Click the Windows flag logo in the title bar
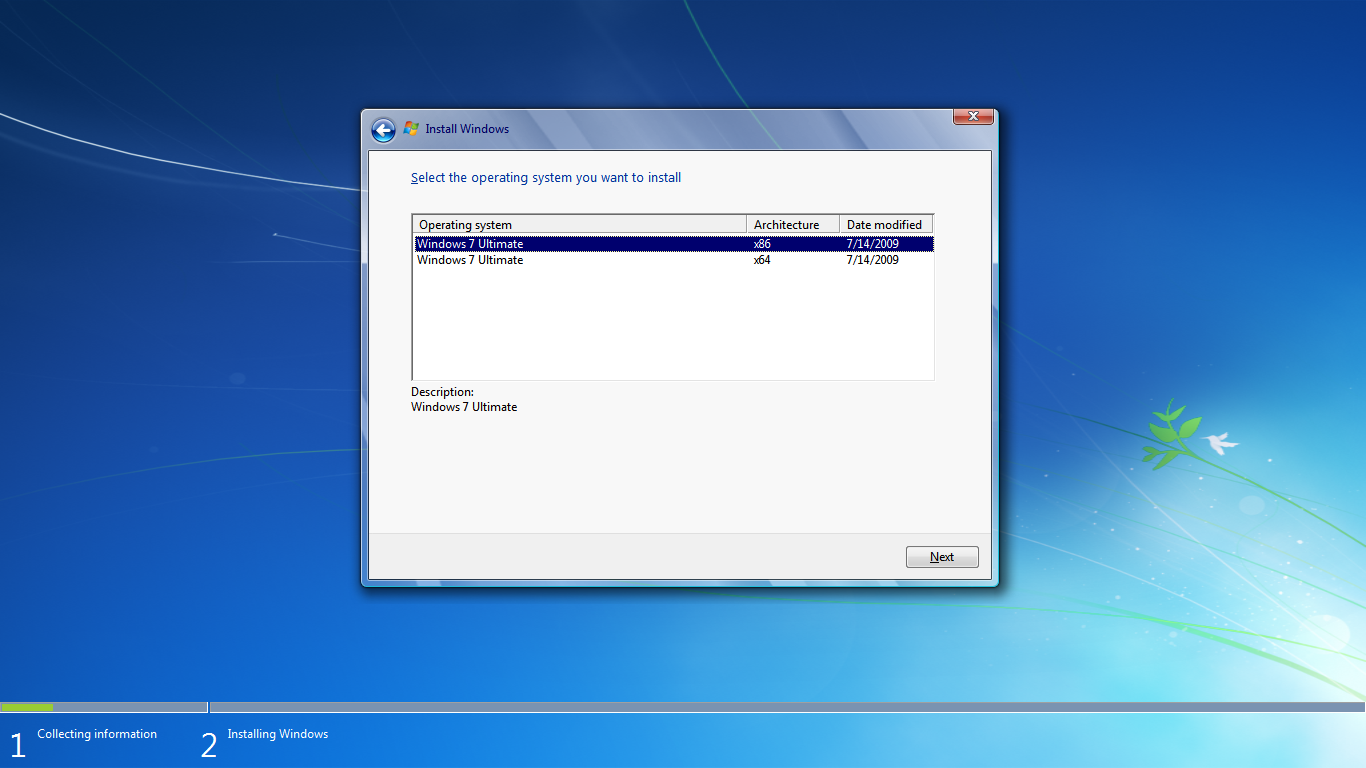The height and width of the screenshot is (768, 1366). [x=410, y=128]
